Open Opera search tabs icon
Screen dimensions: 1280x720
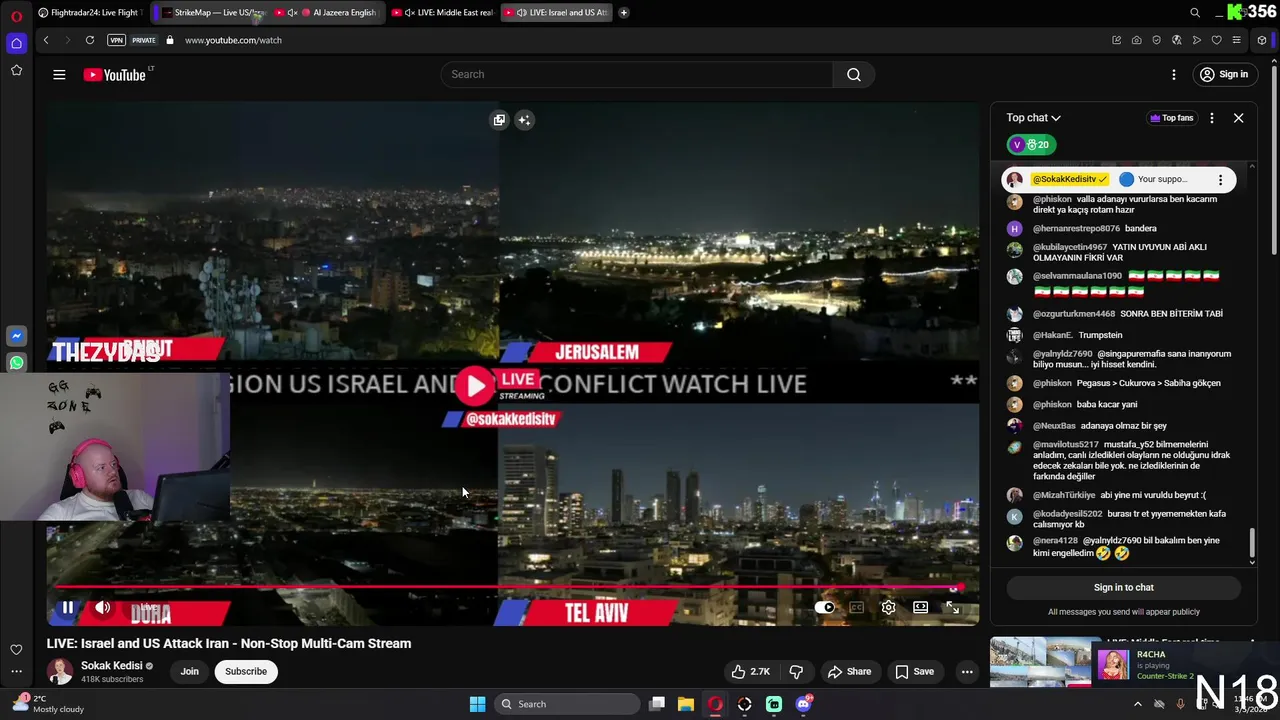(x=1195, y=13)
